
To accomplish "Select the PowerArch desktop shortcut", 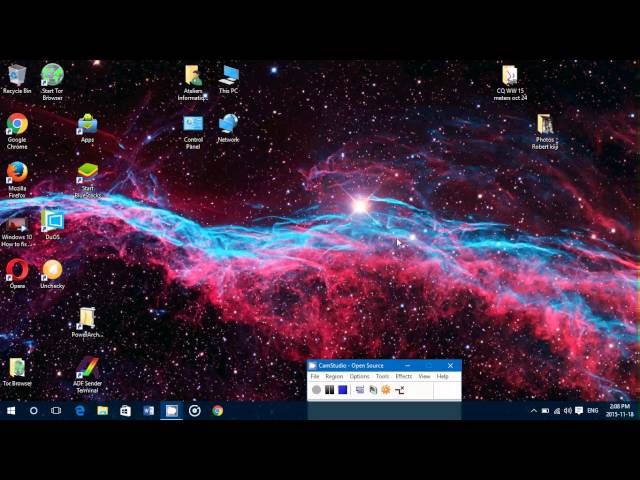I will tap(87, 322).
